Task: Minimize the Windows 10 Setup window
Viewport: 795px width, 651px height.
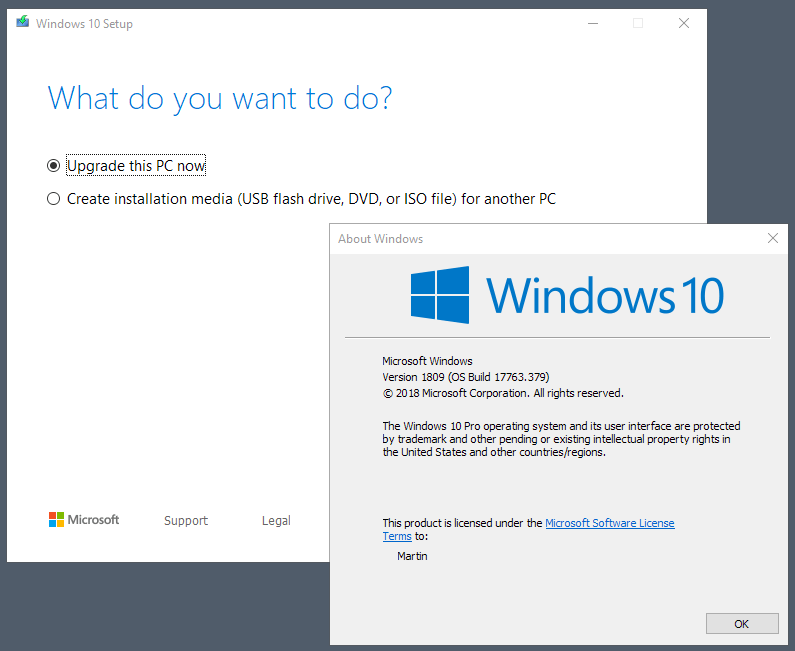Action: (593, 23)
